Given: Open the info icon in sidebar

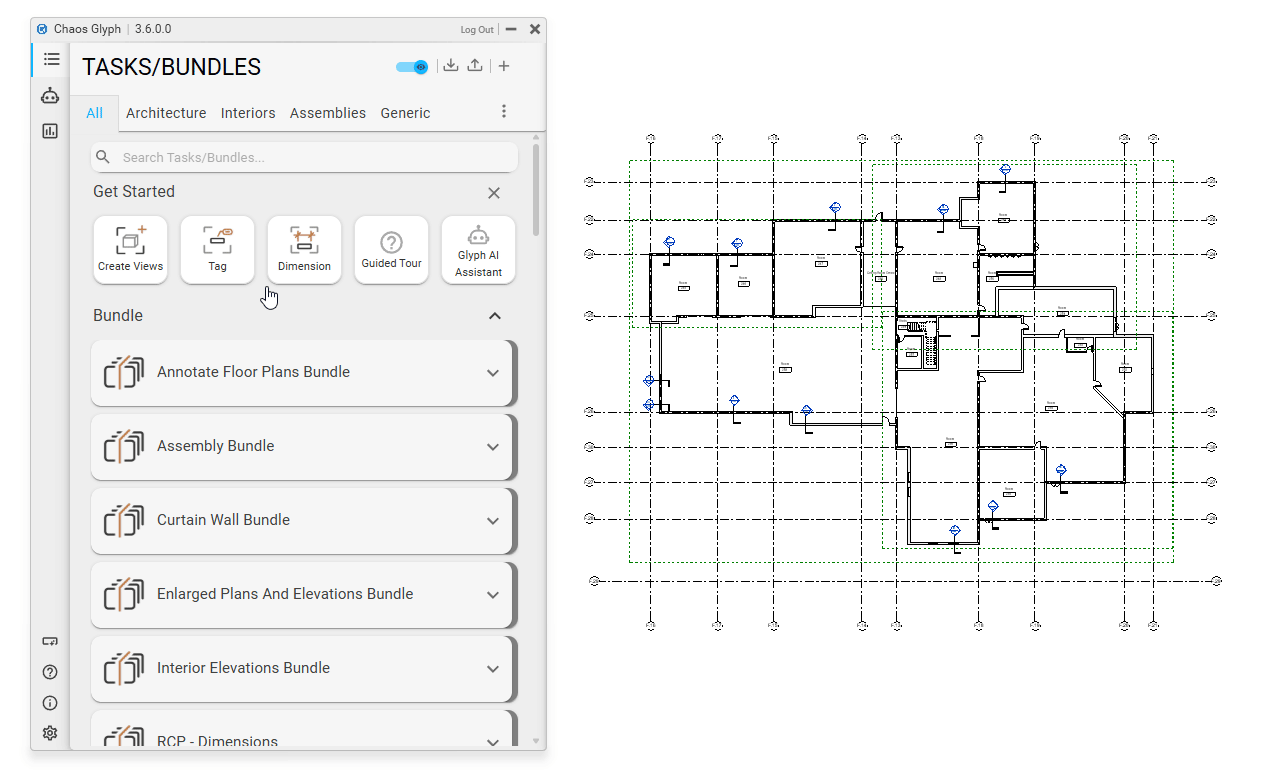Looking at the screenshot, I should point(50,703).
